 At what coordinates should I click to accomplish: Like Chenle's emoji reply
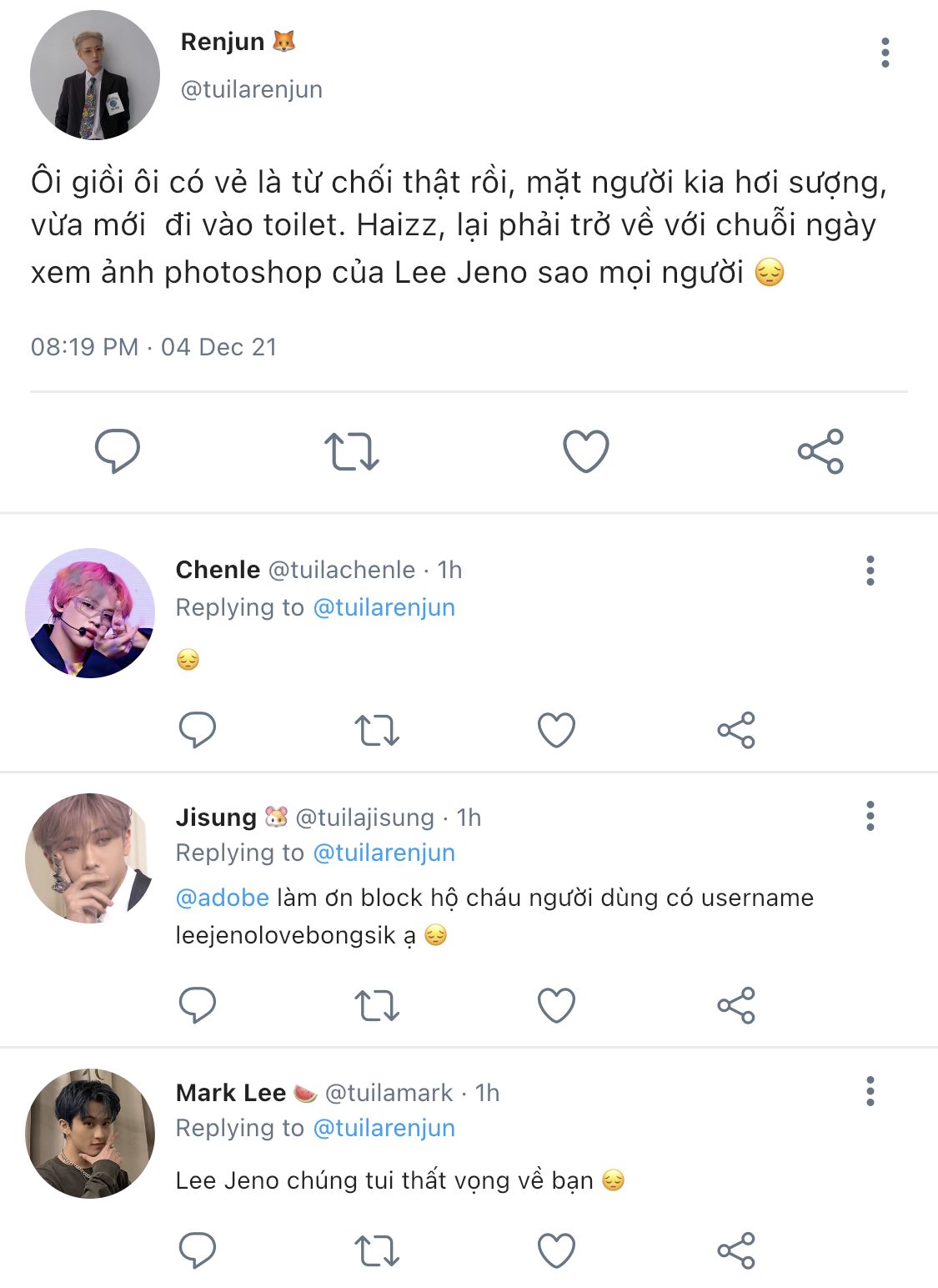556,730
